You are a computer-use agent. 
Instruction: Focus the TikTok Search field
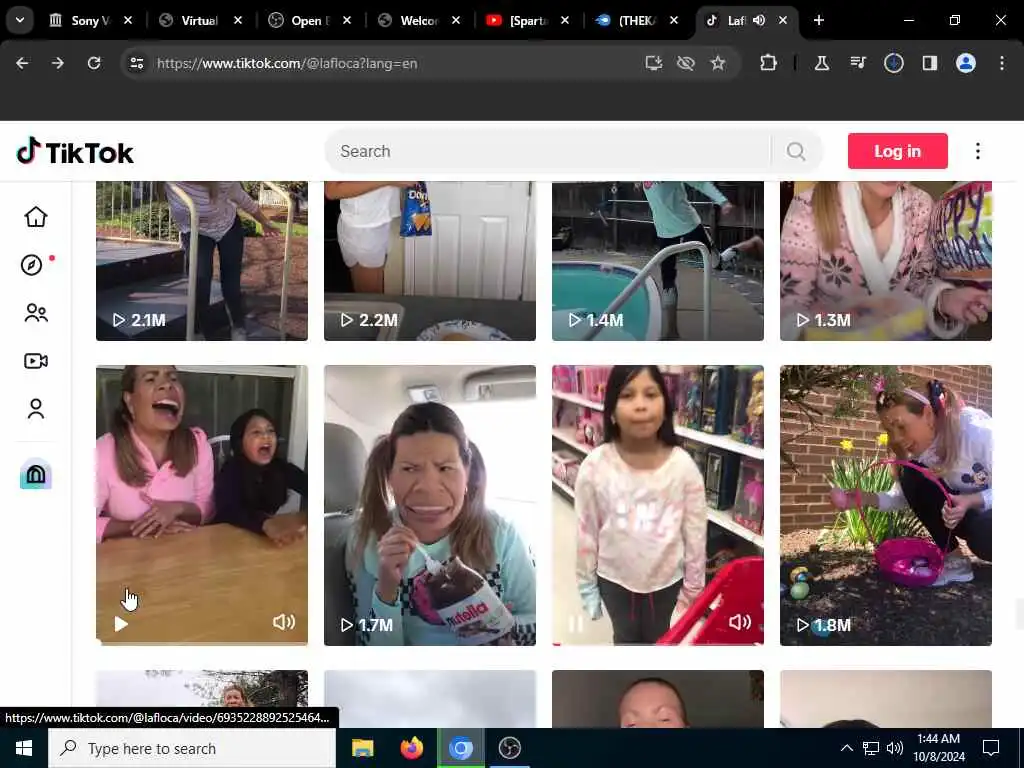tap(547, 152)
